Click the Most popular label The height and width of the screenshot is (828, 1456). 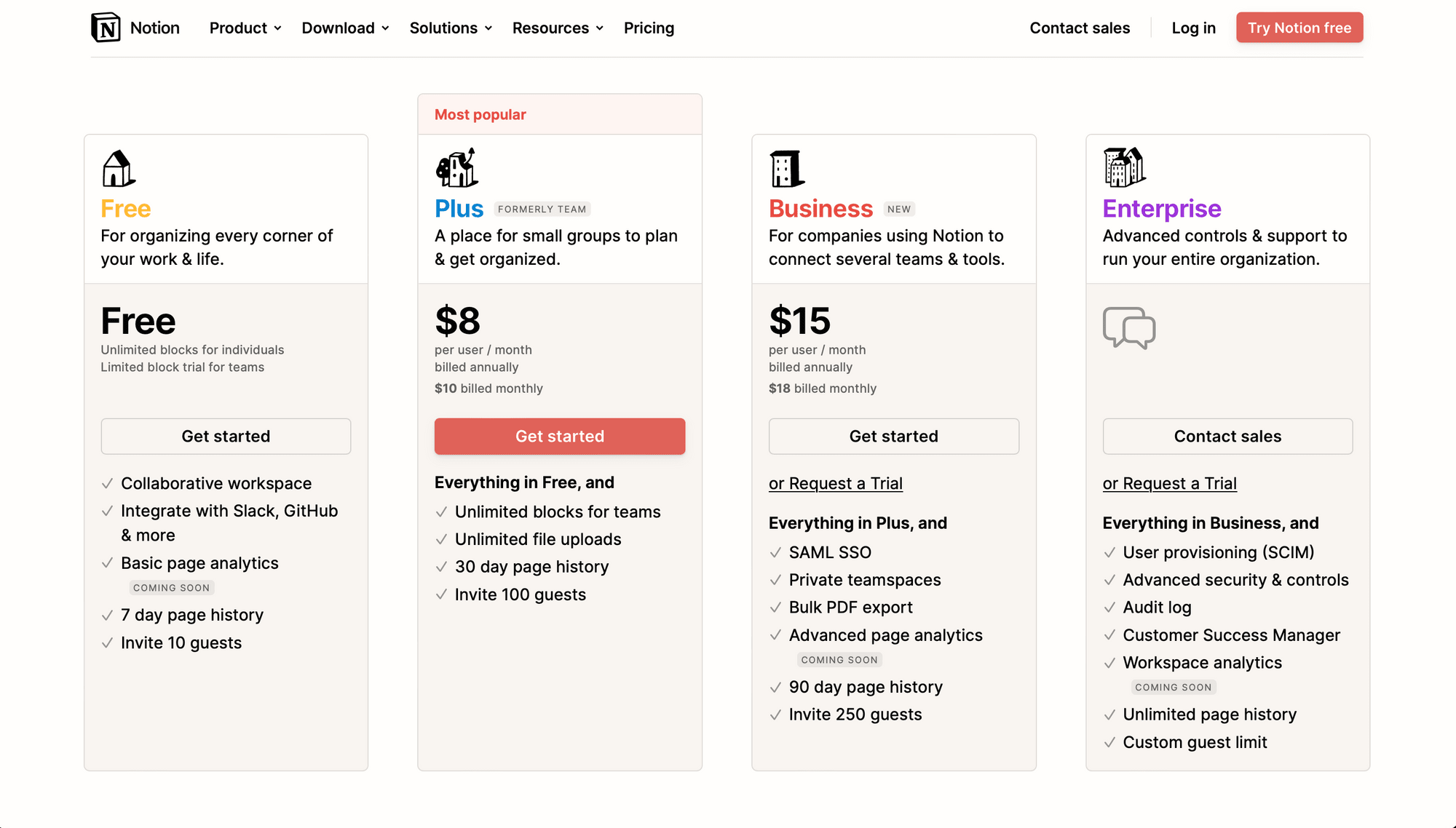coord(480,115)
